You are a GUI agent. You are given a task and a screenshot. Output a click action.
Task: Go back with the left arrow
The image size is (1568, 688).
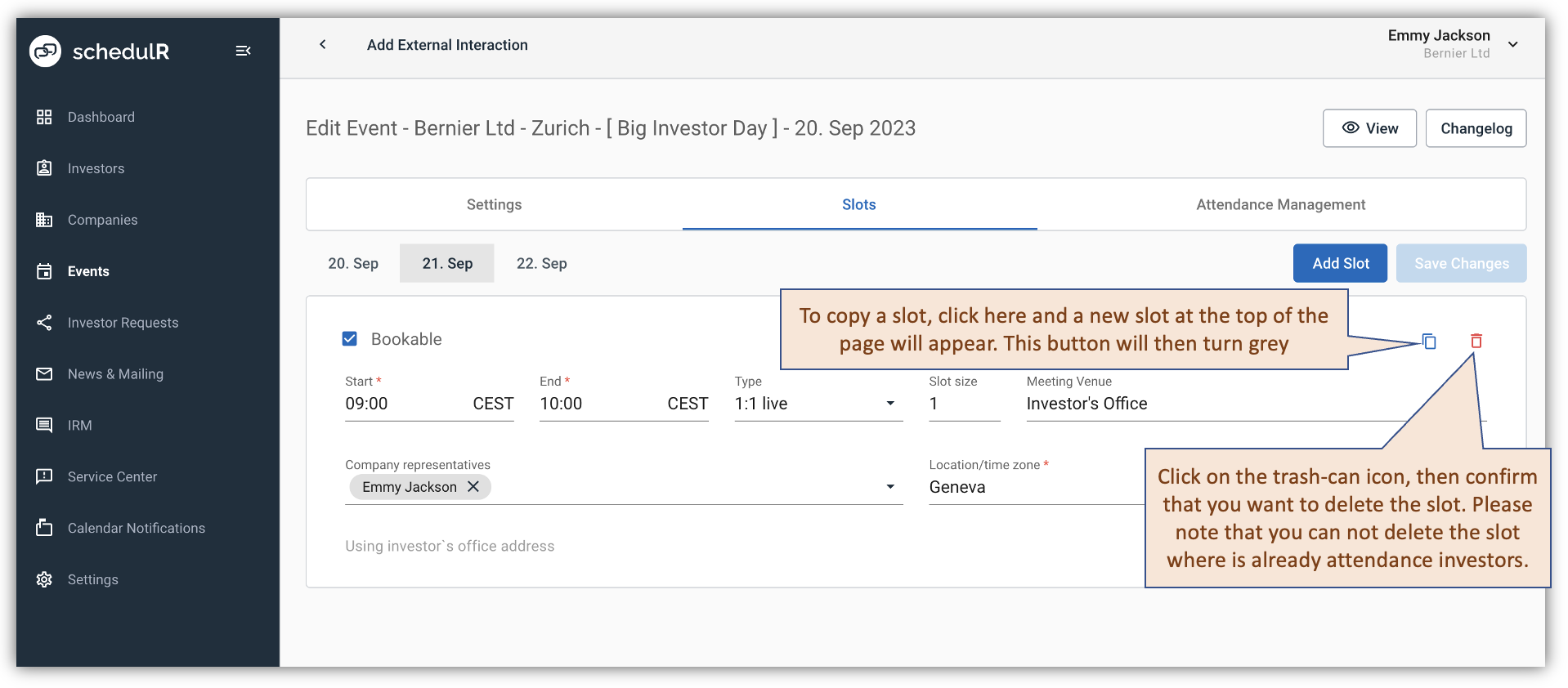(x=323, y=44)
